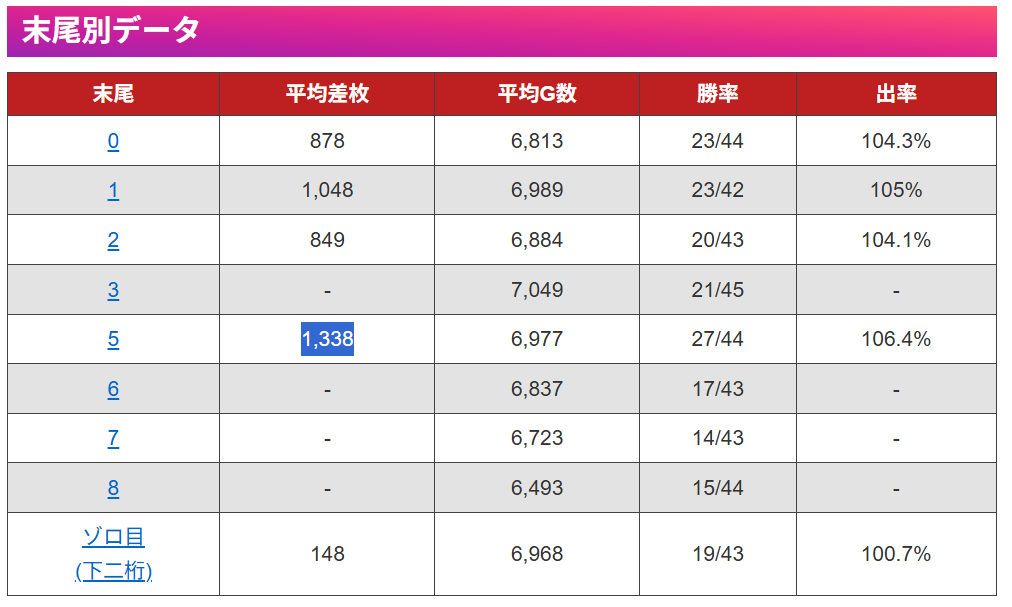Open the 末尾 8 link

point(113,488)
